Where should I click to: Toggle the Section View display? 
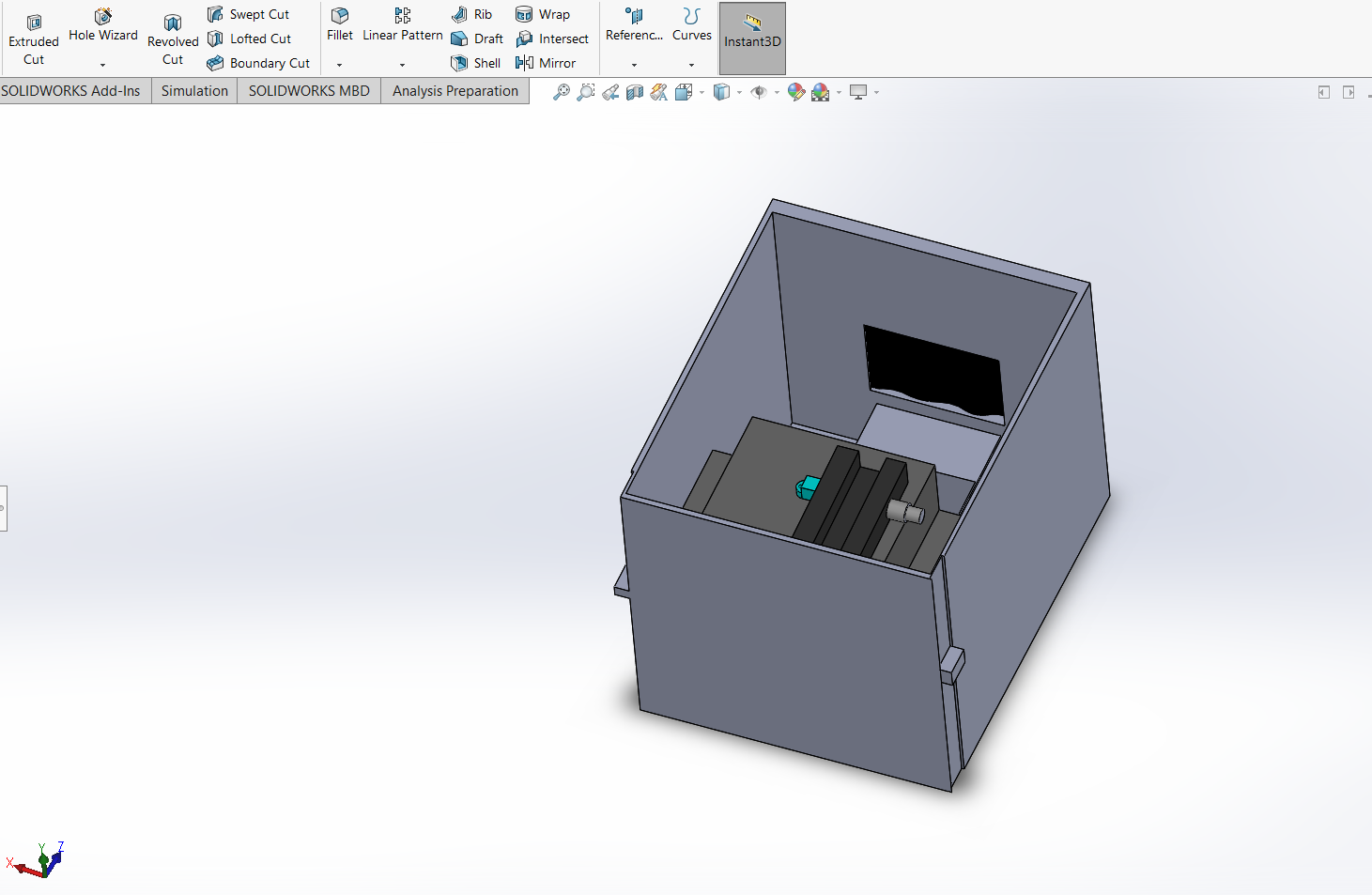[x=635, y=92]
